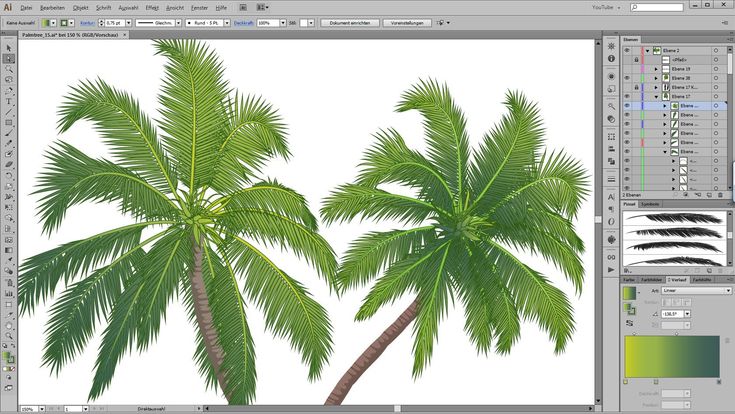Open the gradient angle dropdown
The image size is (735, 414).
(688, 314)
